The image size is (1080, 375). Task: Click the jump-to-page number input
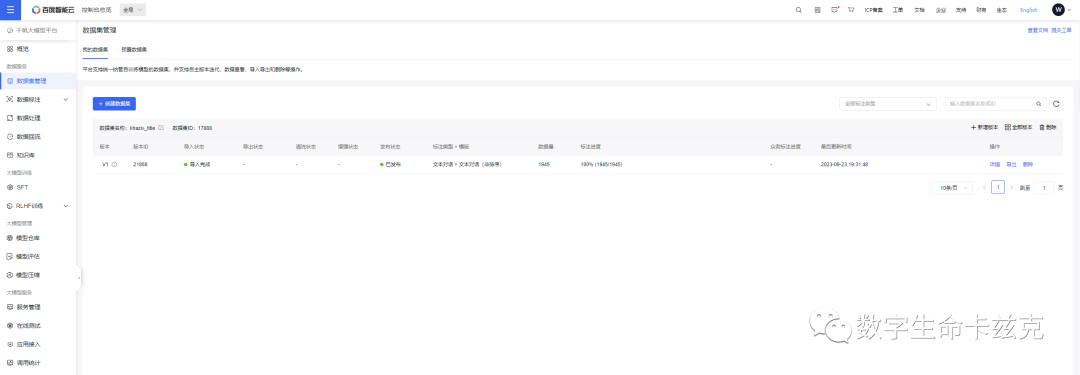click(x=1043, y=188)
